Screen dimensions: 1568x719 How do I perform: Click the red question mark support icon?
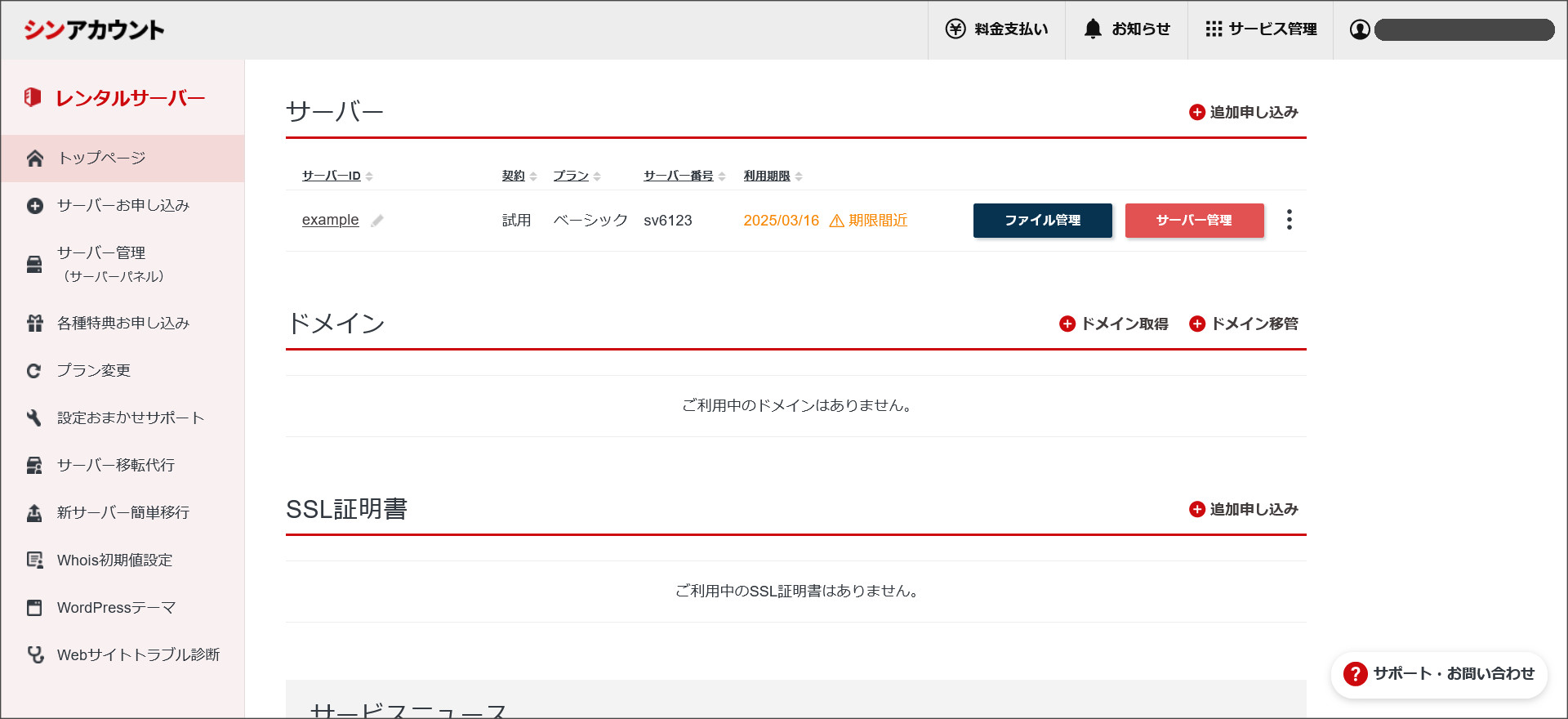point(1356,674)
